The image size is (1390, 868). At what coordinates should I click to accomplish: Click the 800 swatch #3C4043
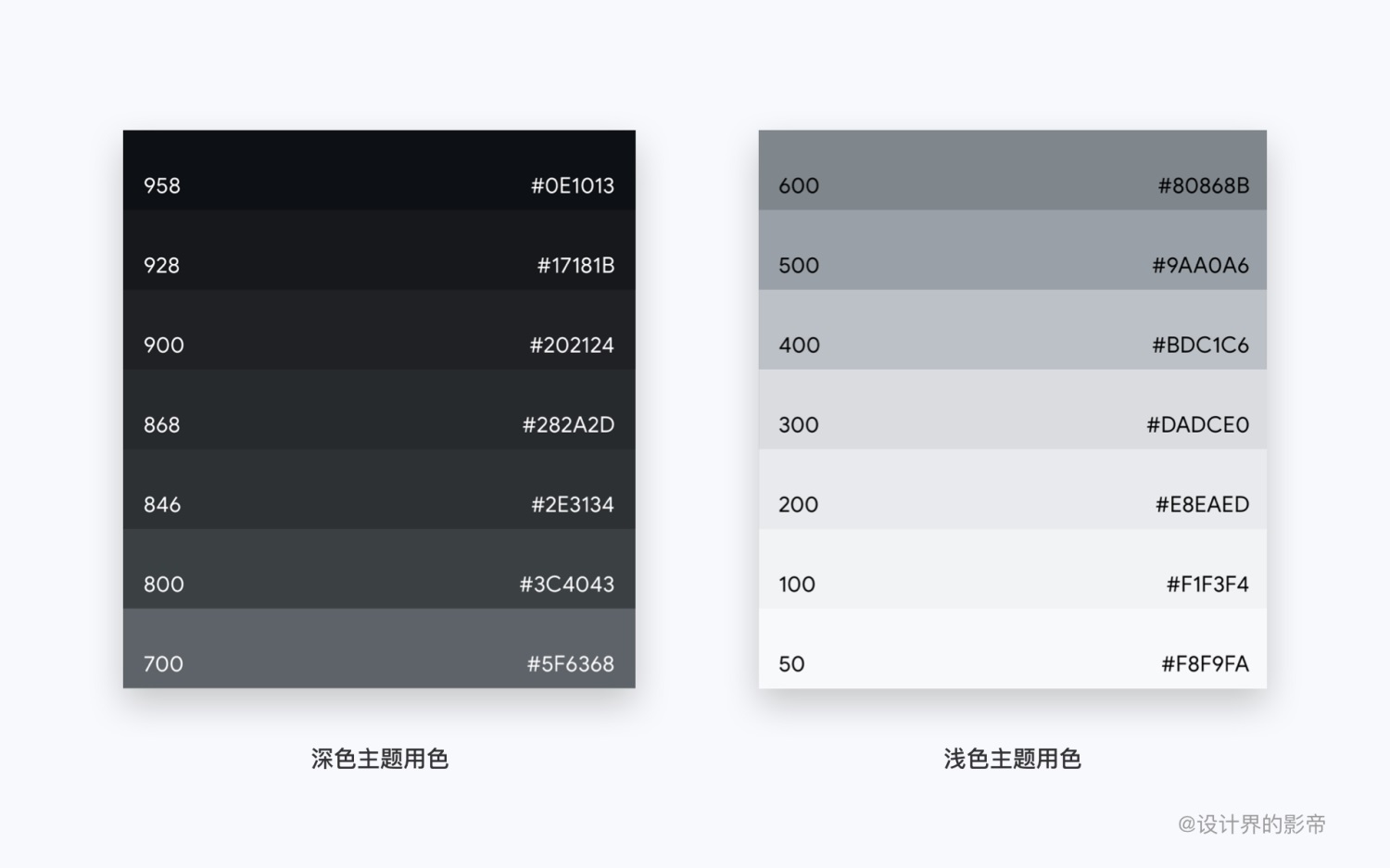pos(379,584)
